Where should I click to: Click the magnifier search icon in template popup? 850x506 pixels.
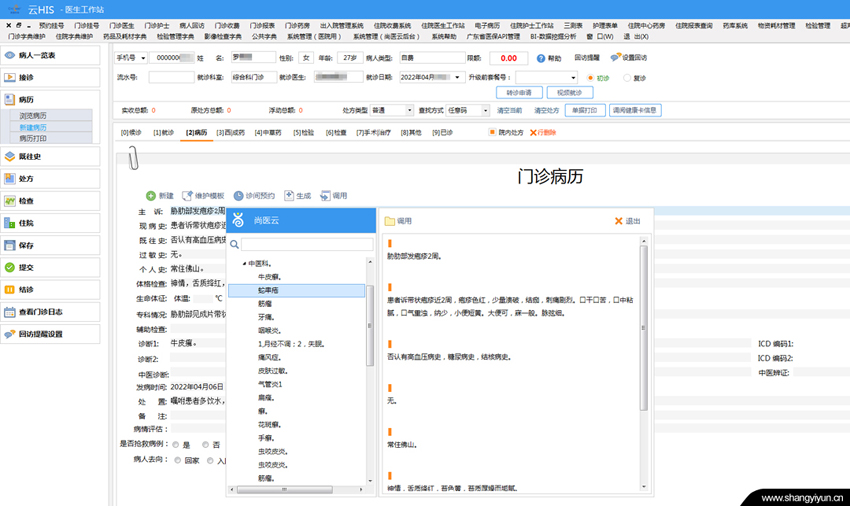point(234,245)
